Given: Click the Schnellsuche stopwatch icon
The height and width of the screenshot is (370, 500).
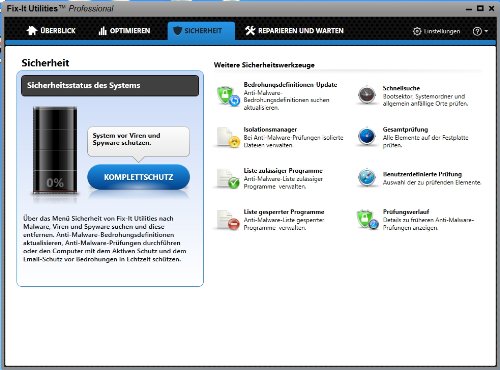Looking at the screenshot, I should [x=367, y=95].
